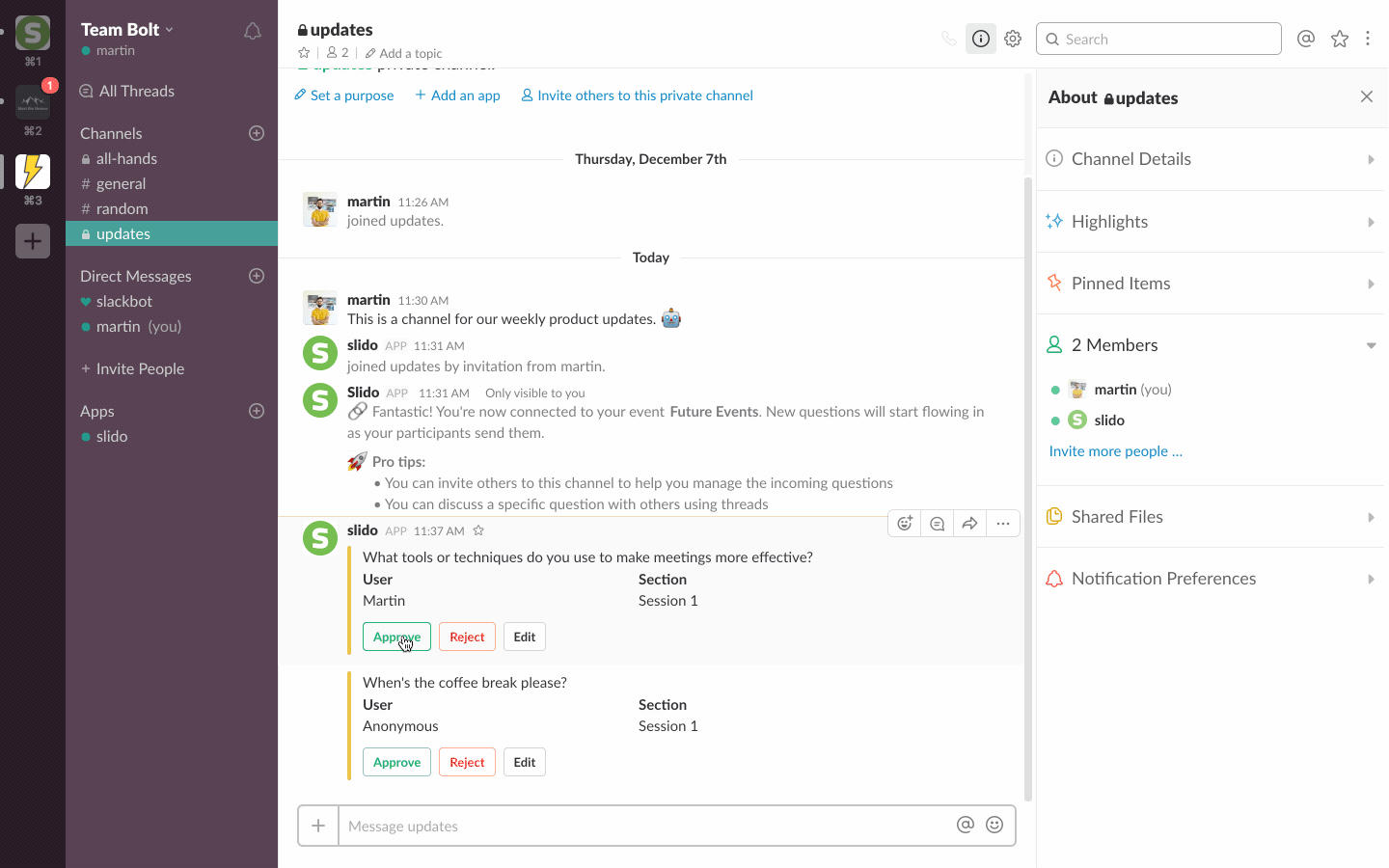
Task: Start a thread on the slido message
Action: click(x=938, y=524)
